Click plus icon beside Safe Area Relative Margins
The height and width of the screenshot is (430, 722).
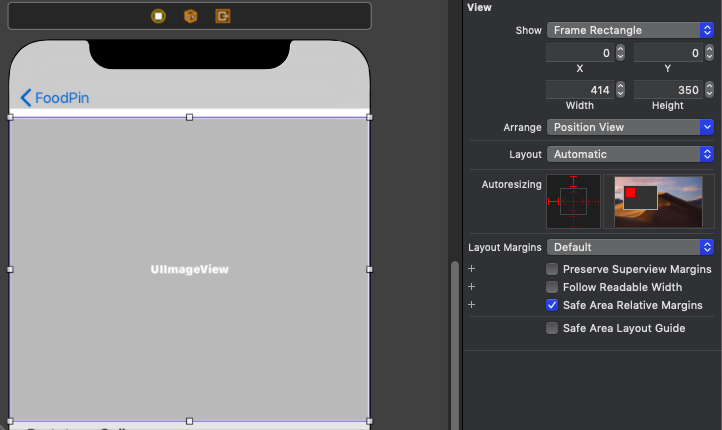471,305
